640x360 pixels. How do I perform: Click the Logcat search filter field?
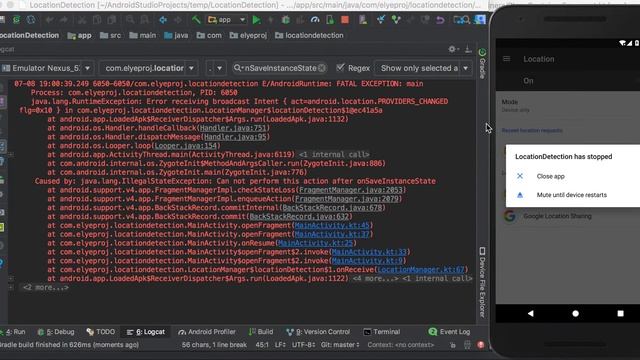[280, 68]
